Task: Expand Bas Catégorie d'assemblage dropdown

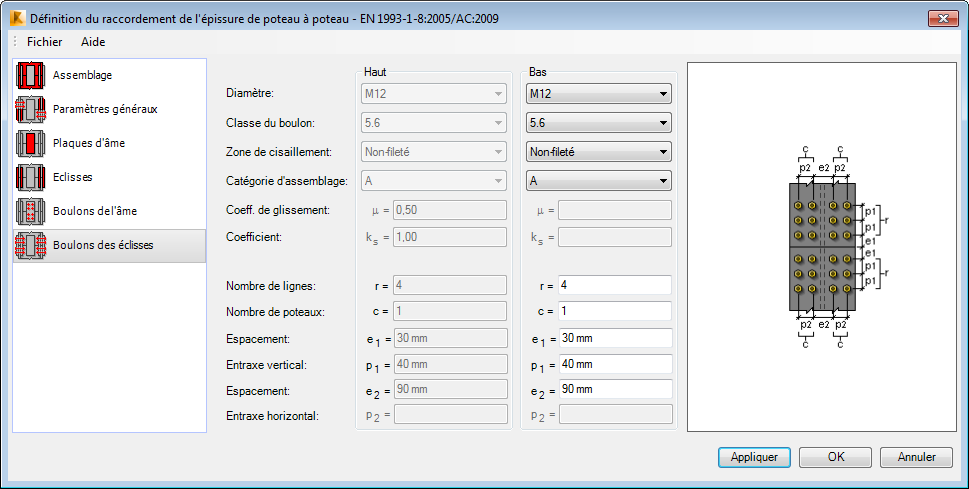Action: 598,182
